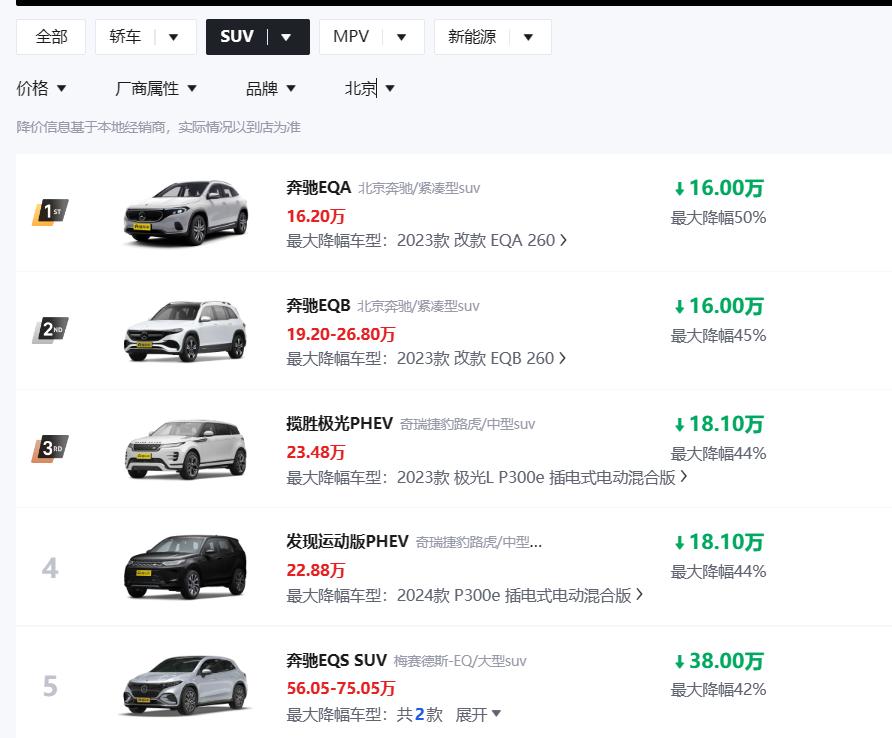Screen dimensions: 892x738
Task: Open the 揽胜极光PHEV car thumbnail
Action: coord(186,449)
